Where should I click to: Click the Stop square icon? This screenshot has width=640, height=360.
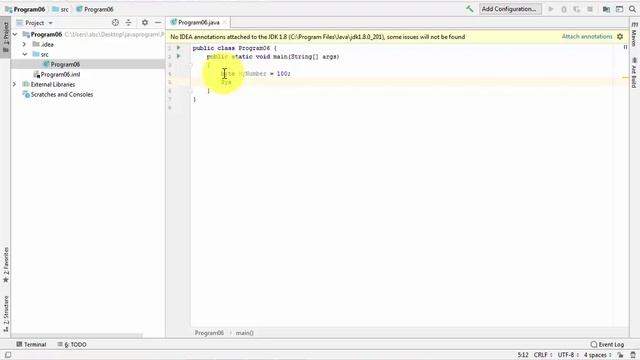pyautogui.click(x=590, y=9)
